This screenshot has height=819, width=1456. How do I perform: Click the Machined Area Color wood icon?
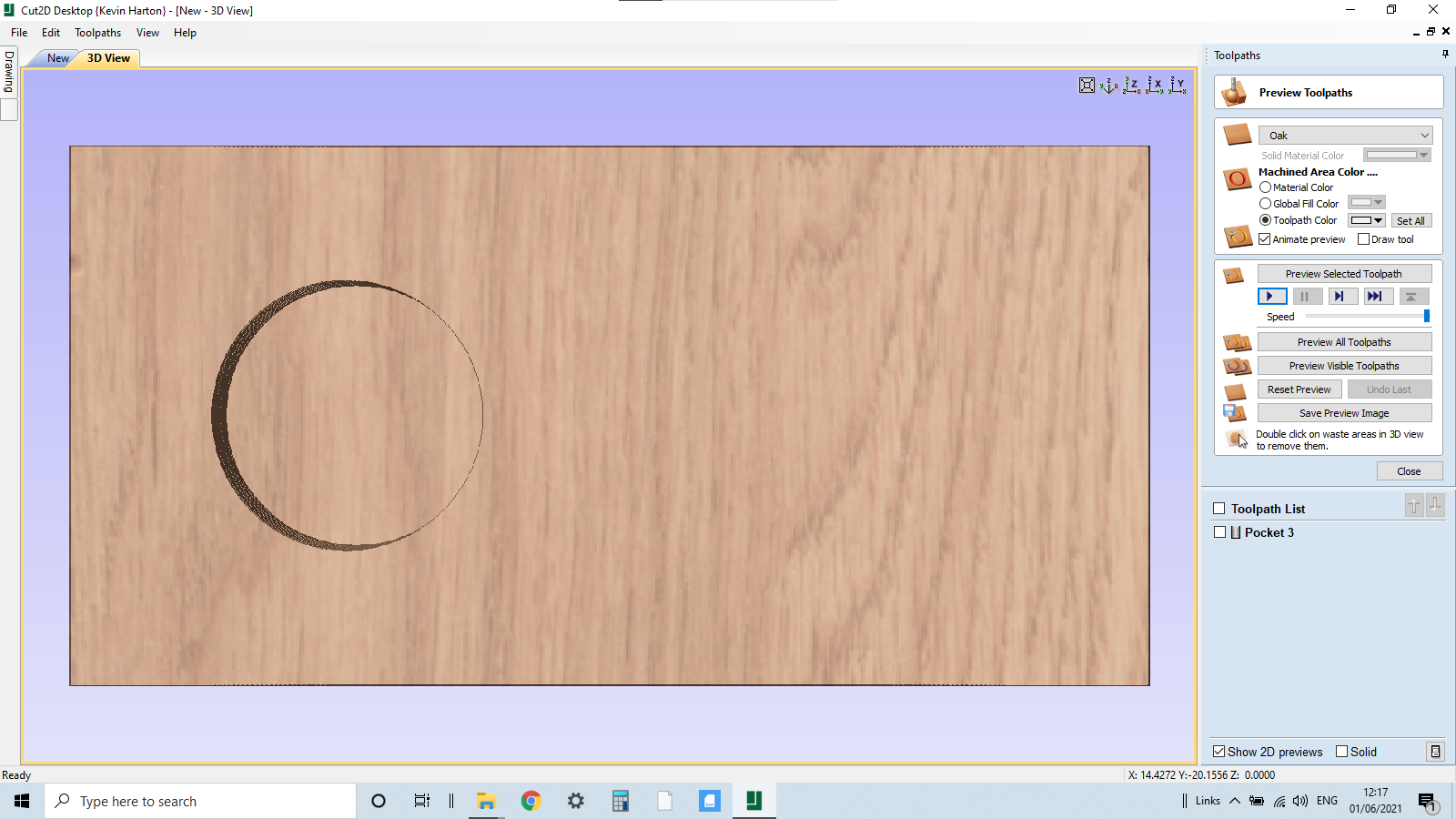[1238, 180]
